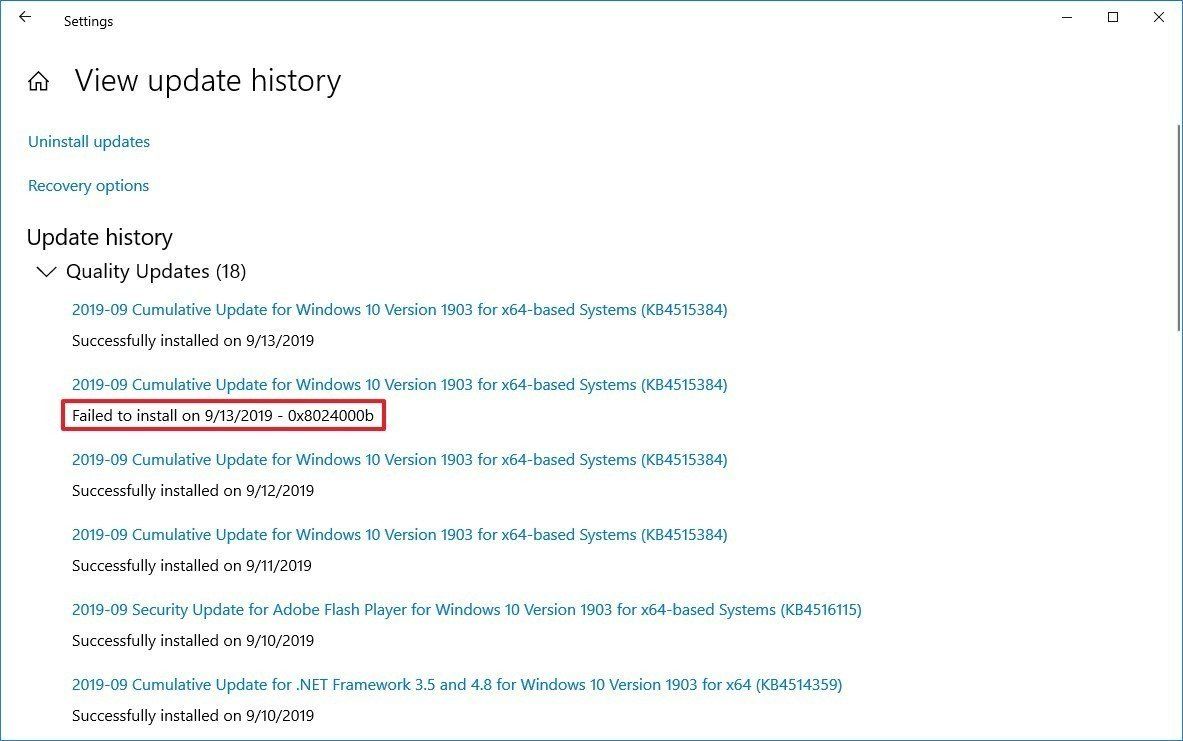This screenshot has width=1183, height=741.
Task: Minimize the Settings window
Action: [1066, 17]
